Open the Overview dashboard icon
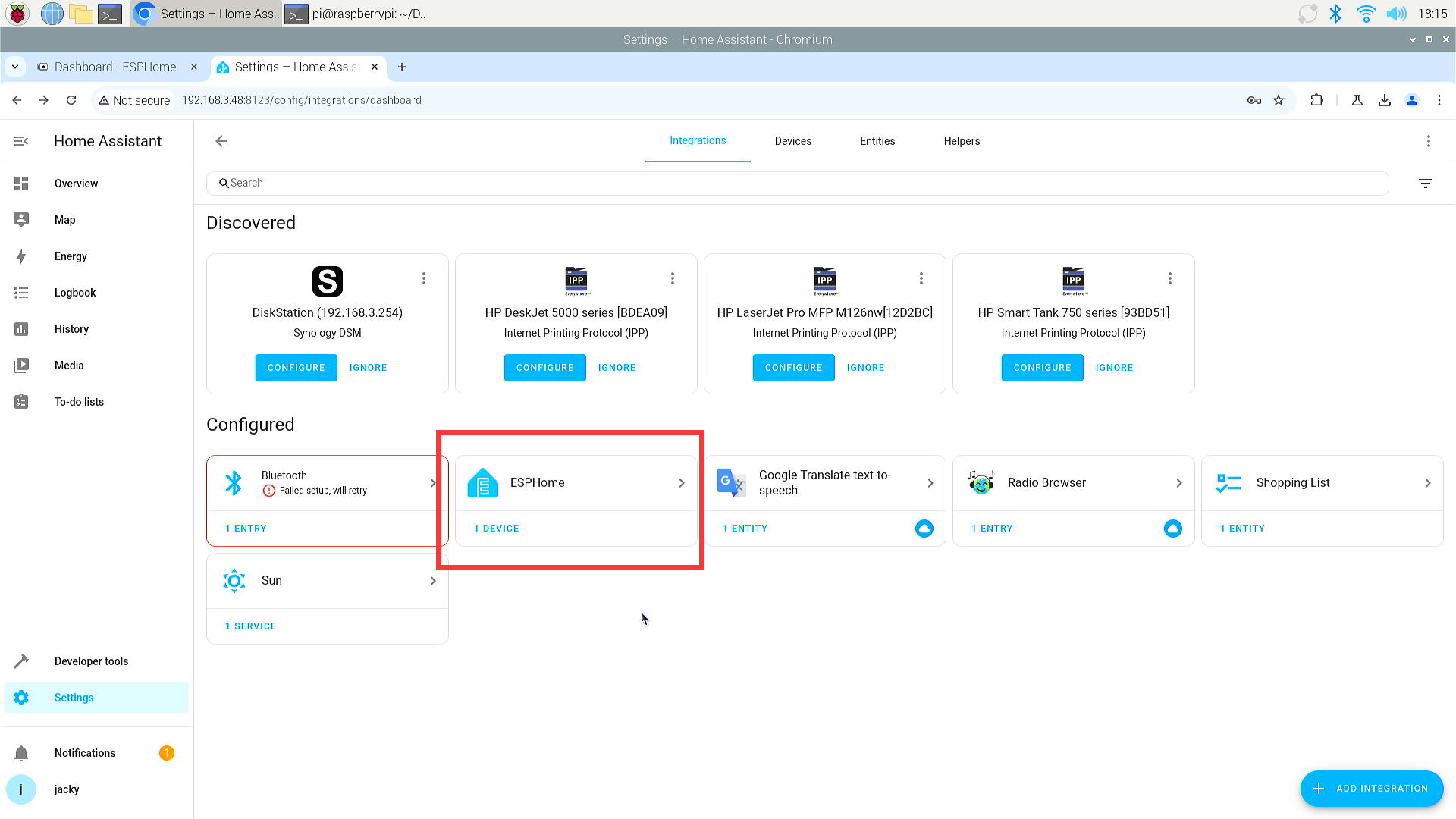Viewport: 1456px width, 819px height. pos(21,184)
